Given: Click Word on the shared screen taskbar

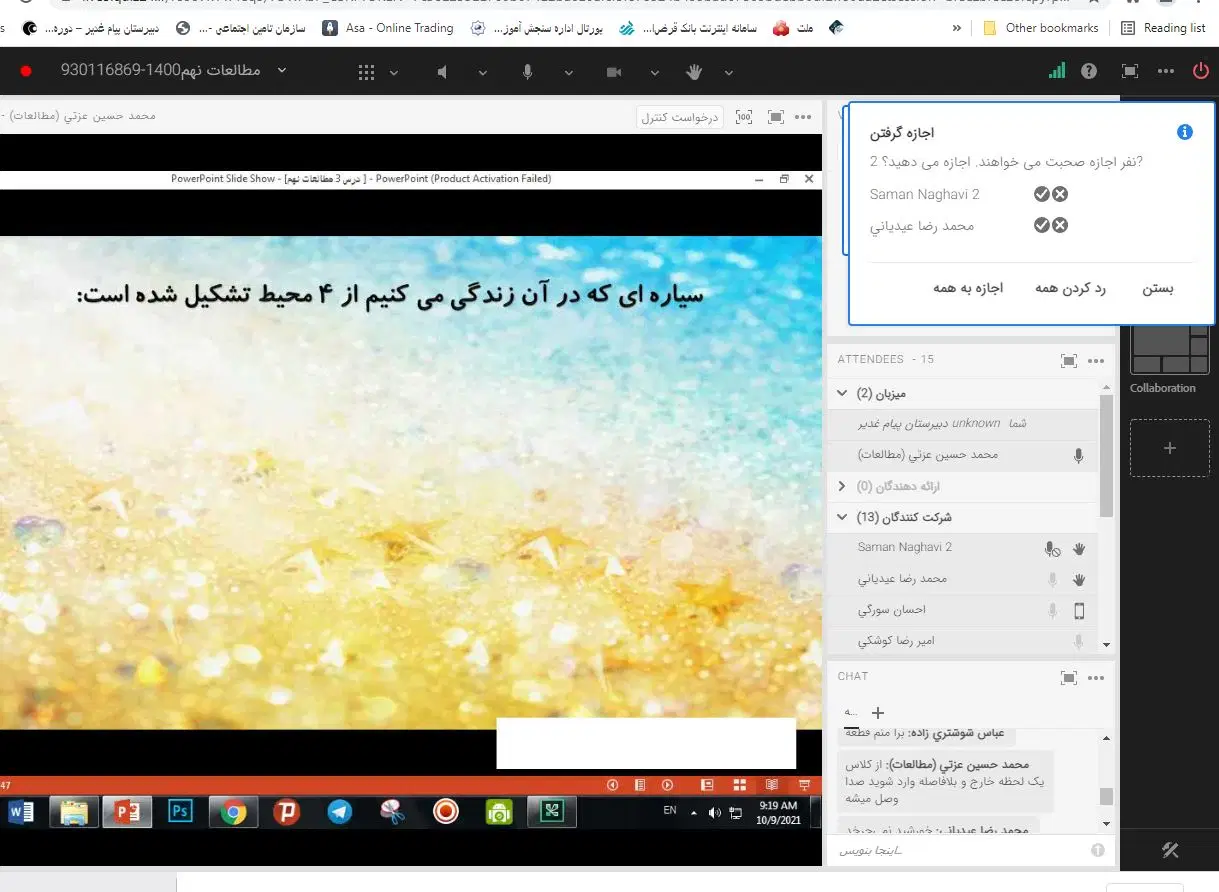Looking at the screenshot, I should click(x=21, y=811).
